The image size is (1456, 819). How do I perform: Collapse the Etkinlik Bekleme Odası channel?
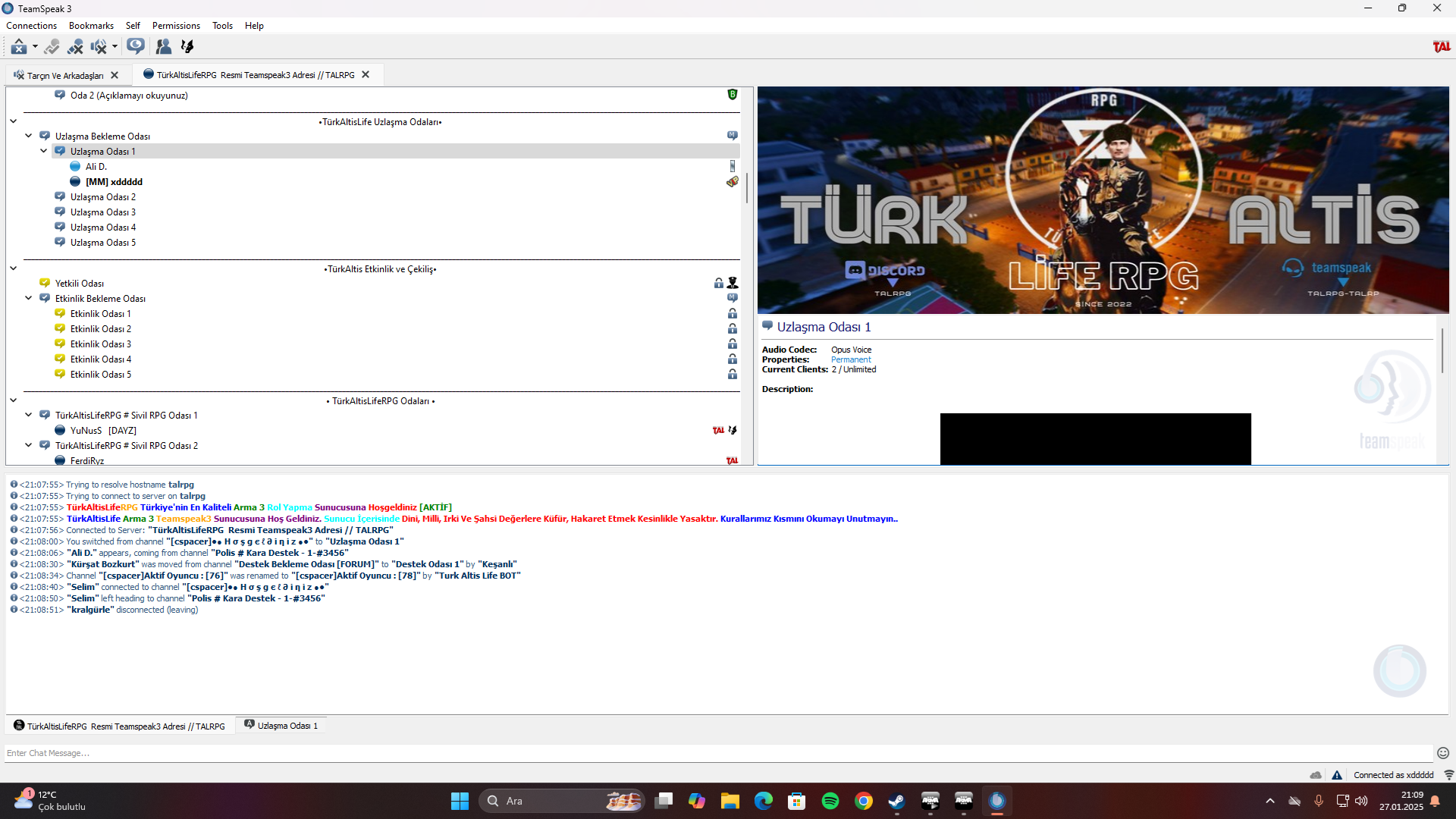29,299
